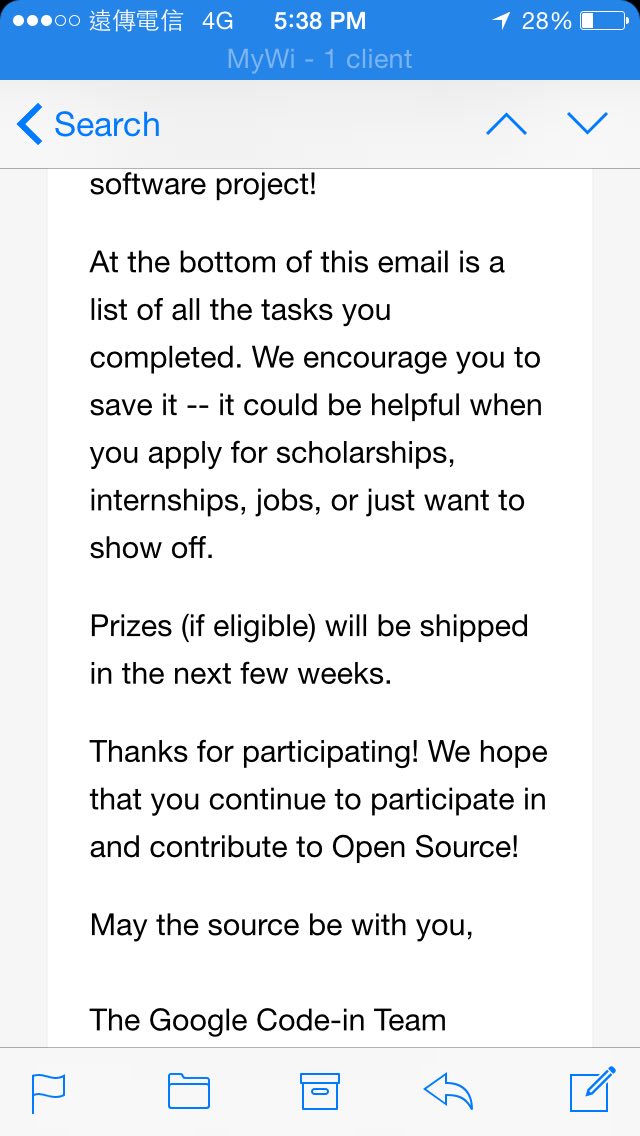Tap the "May the source be with you" line
This screenshot has height=1136, width=640.
coord(281,926)
